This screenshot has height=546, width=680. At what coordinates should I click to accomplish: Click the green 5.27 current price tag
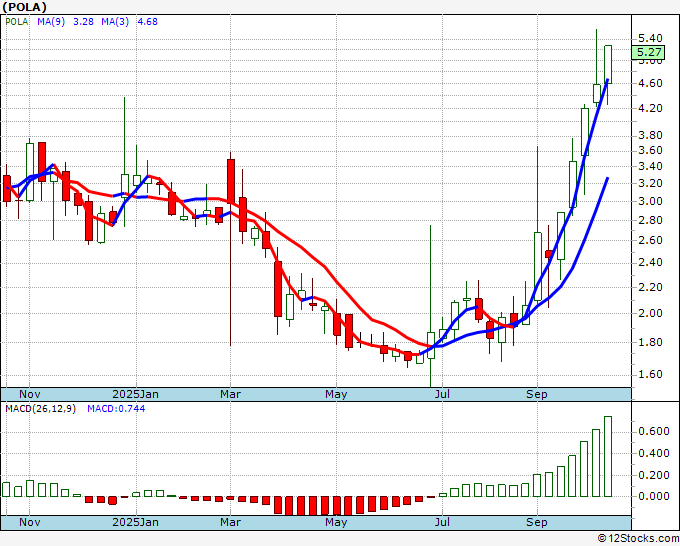[x=649, y=52]
